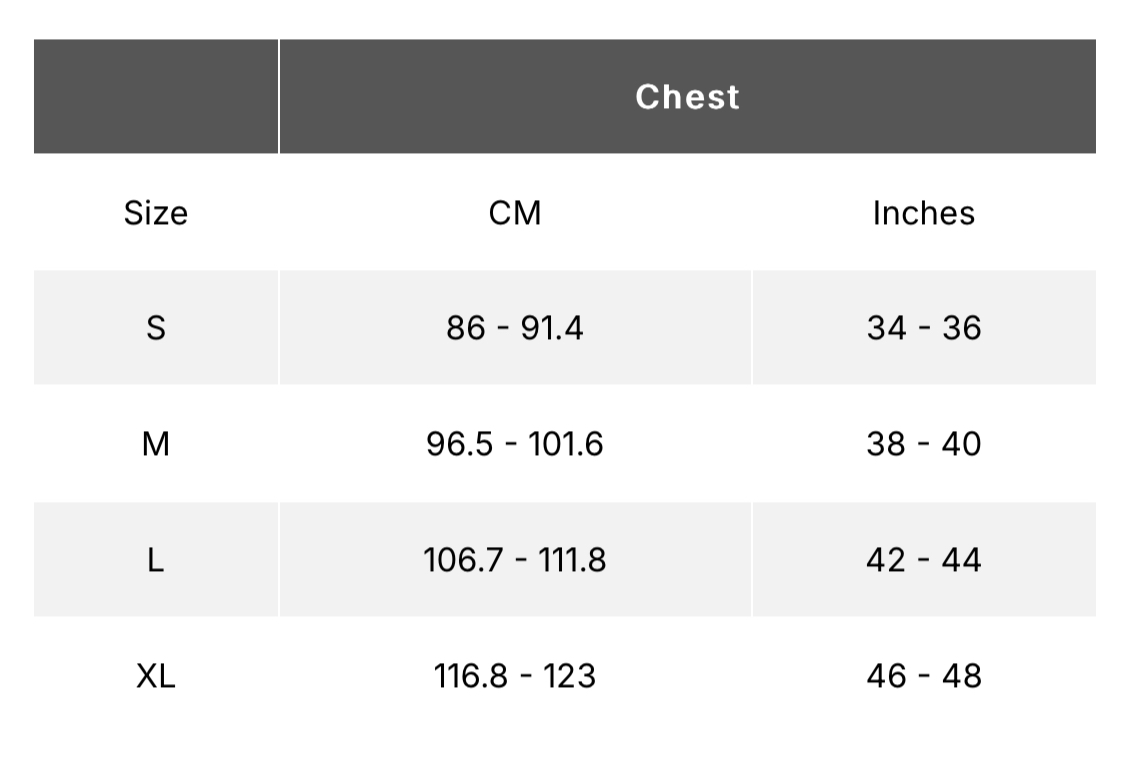The width and height of the screenshot is (1136, 761).
Task: Click the Chest header cell
Action: [x=688, y=96]
